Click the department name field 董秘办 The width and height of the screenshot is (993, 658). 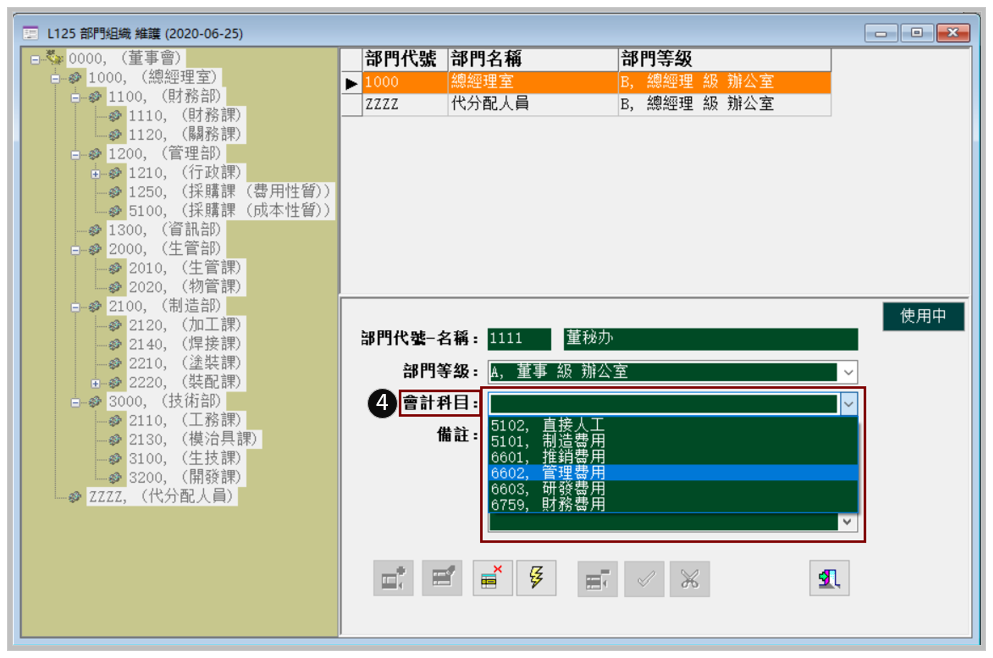coord(711,339)
